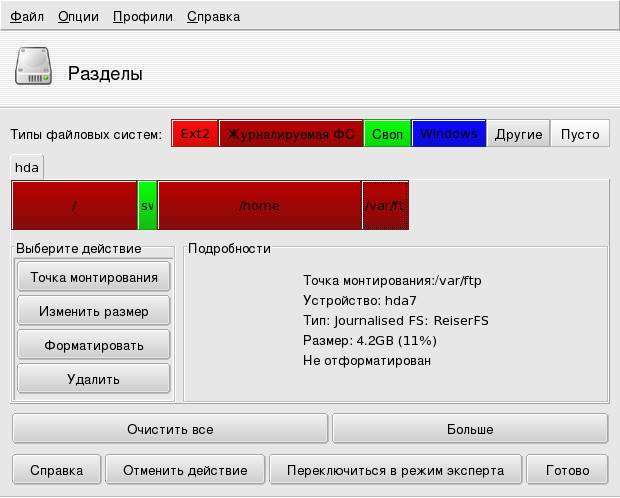Open the Справка menu in menu bar
The height and width of the screenshot is (498, 620).
[x=213, y=17]
